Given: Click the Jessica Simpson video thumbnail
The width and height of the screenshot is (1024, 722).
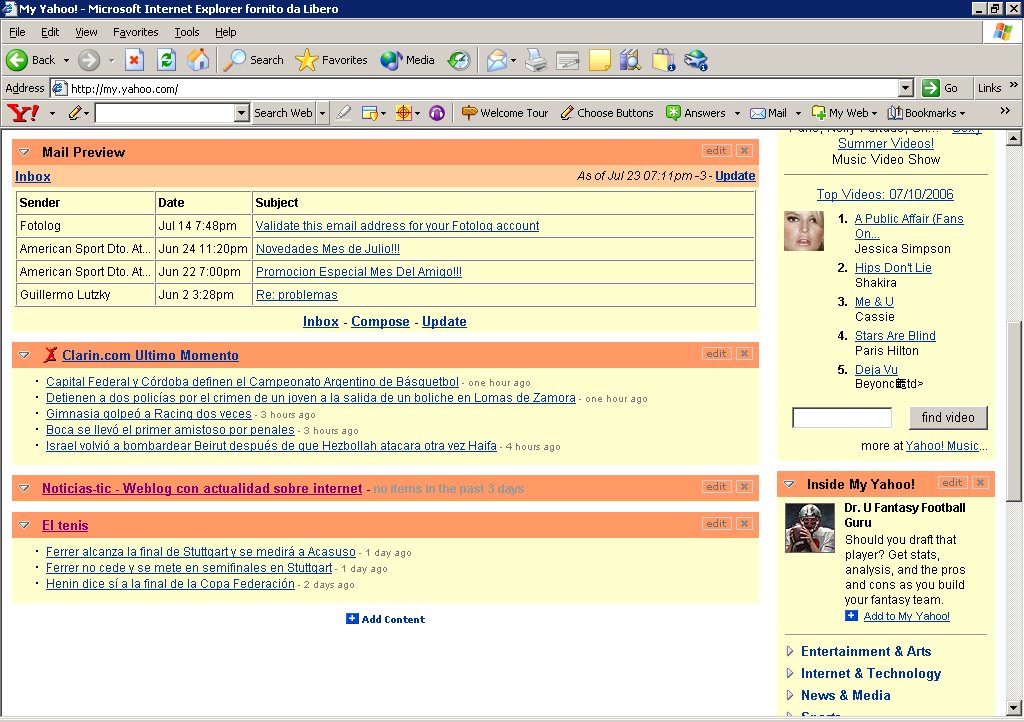Looking at the screenshot, I should click(803, 231).
